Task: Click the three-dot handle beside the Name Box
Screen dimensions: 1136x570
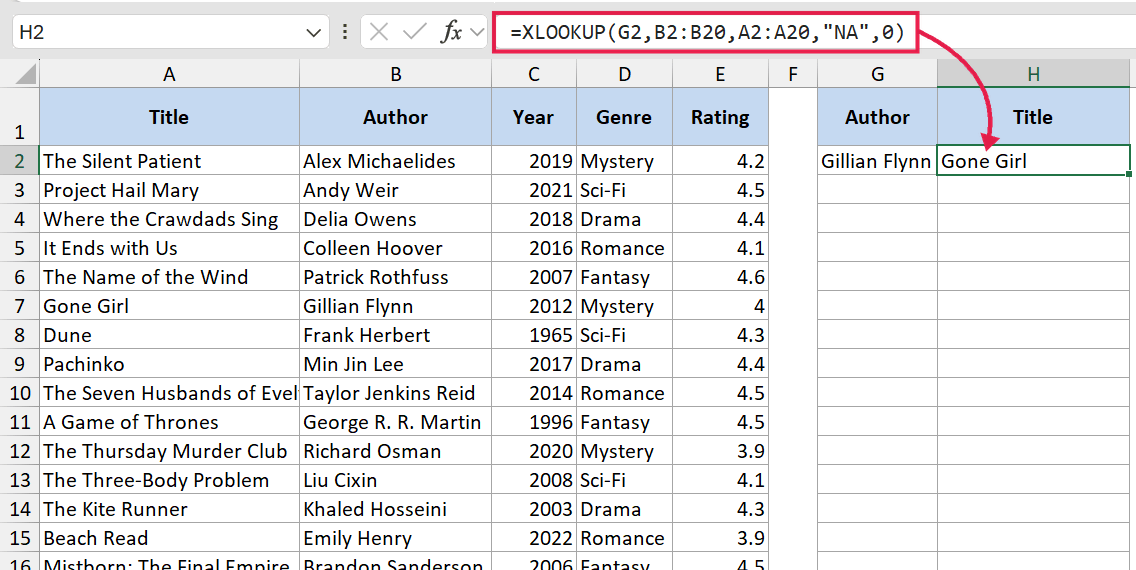Action: coord(345,32)
